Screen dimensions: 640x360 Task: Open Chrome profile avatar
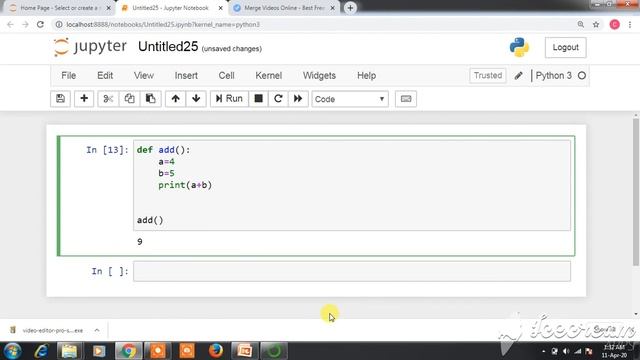615,24
